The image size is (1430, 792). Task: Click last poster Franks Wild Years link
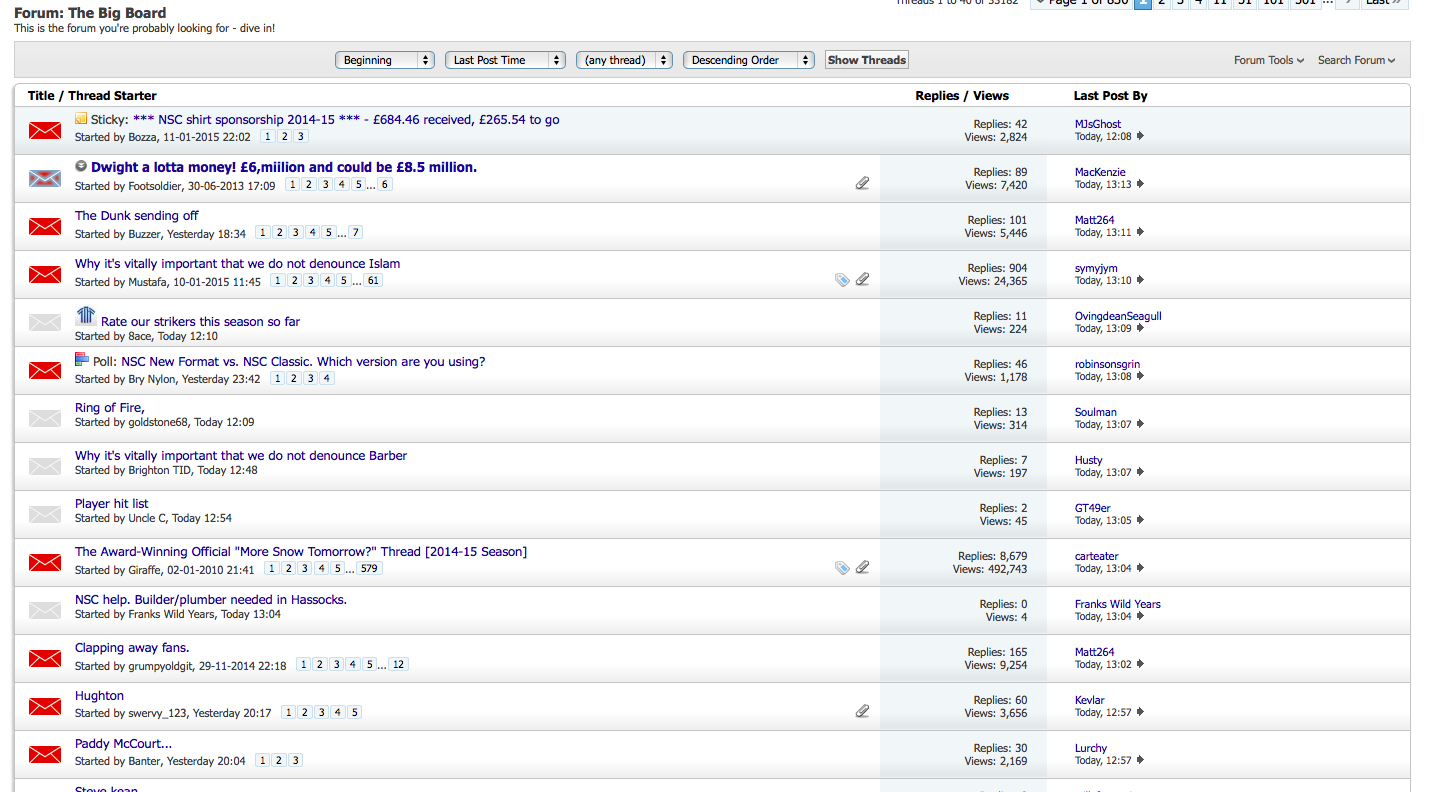click(x=1118, y=604)
